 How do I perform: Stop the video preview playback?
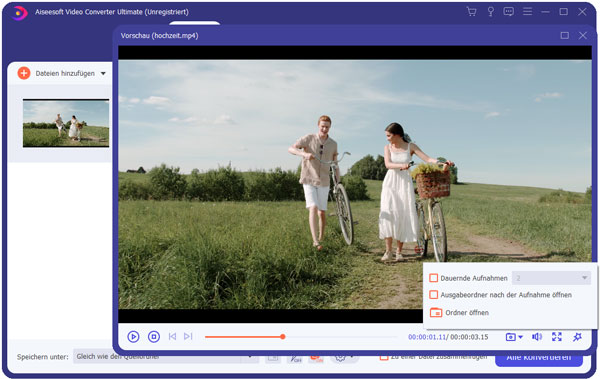point(154,337)
